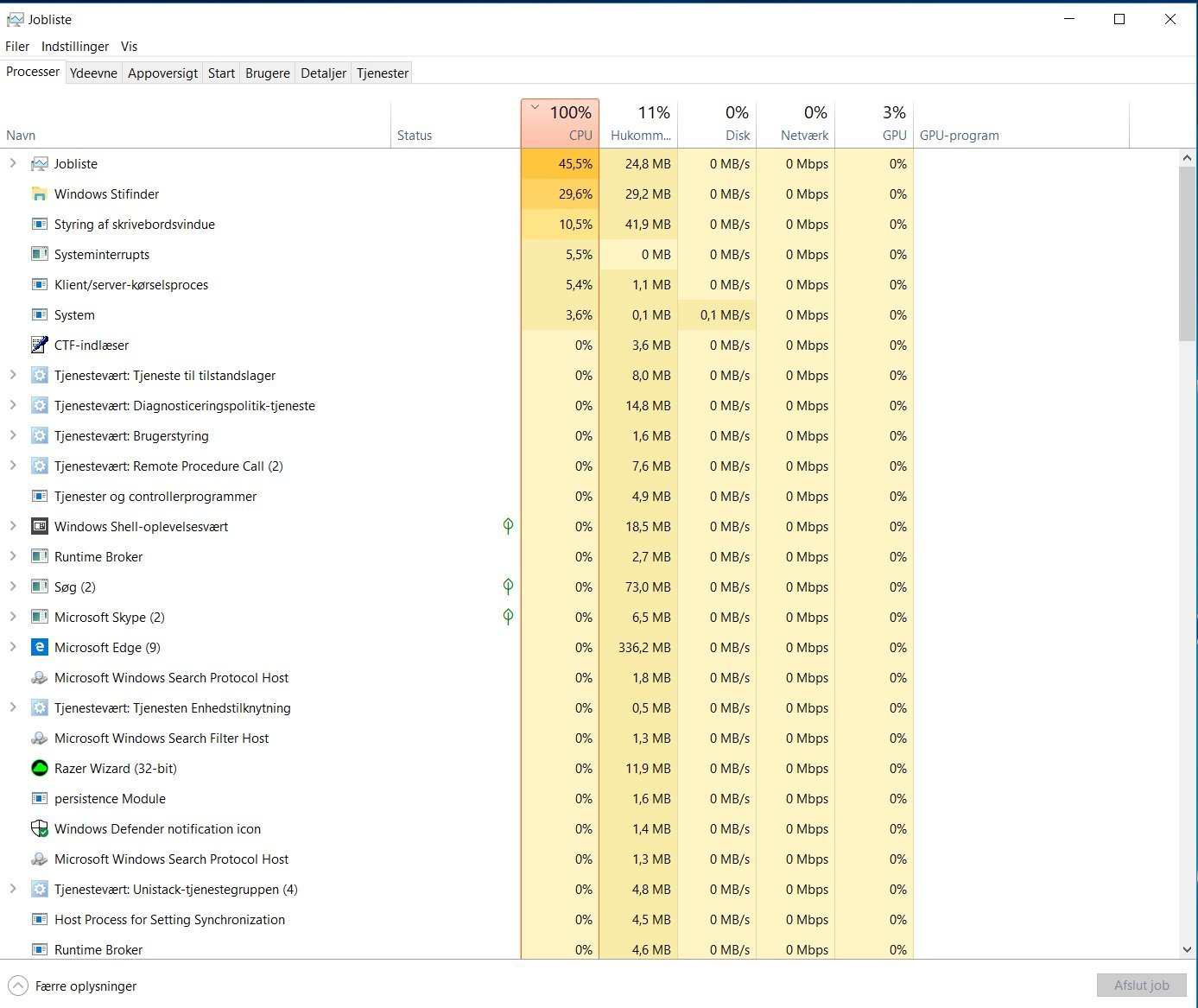Click the GPU-program column header
The image size is (1198, 1008).
1021,124
